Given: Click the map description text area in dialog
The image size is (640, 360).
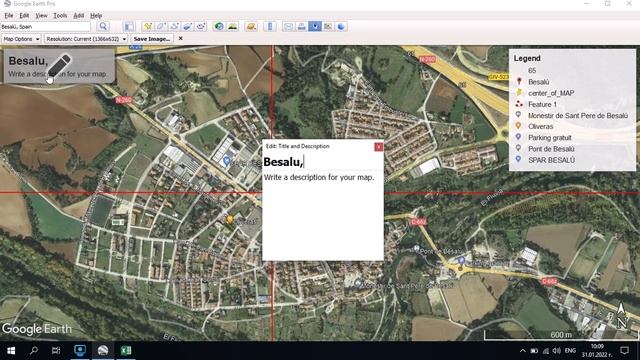Looking at the screenshot, I should (x=322, y=215).
